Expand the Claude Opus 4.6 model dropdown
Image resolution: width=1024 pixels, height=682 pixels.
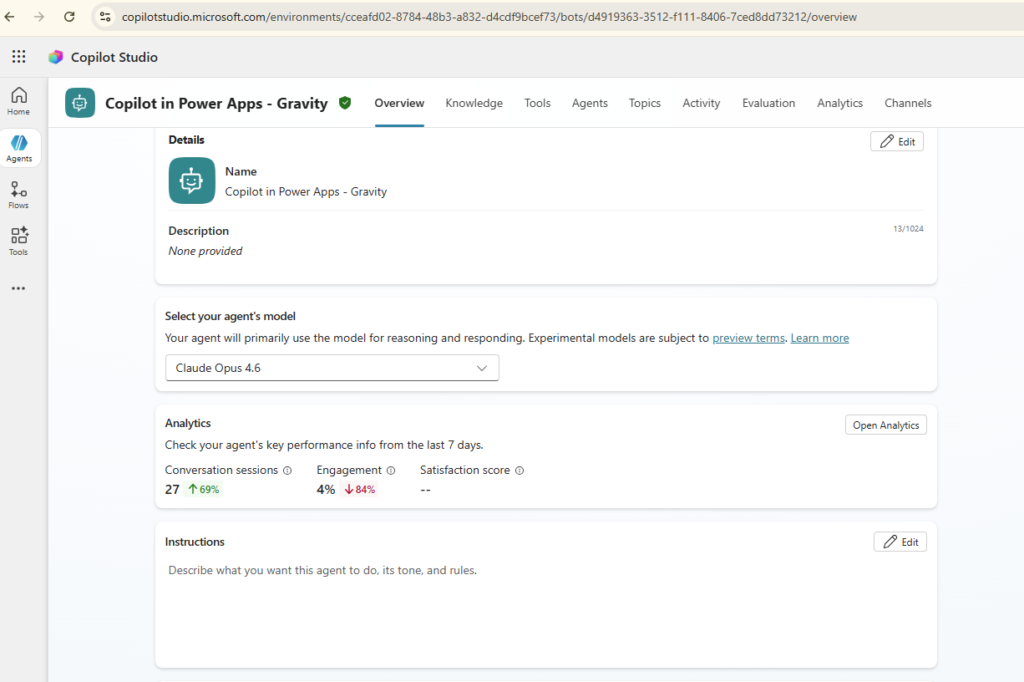(332, 368)
